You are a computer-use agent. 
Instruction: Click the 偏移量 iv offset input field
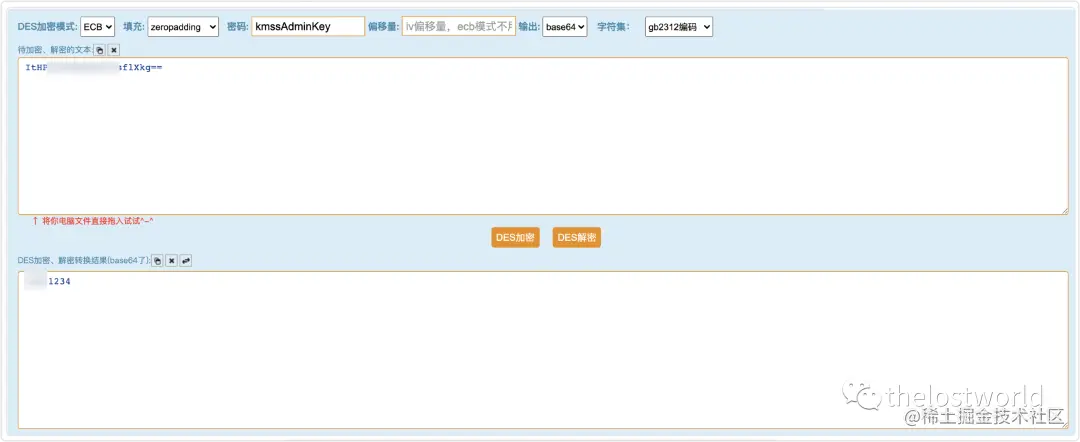coord(459,27)
